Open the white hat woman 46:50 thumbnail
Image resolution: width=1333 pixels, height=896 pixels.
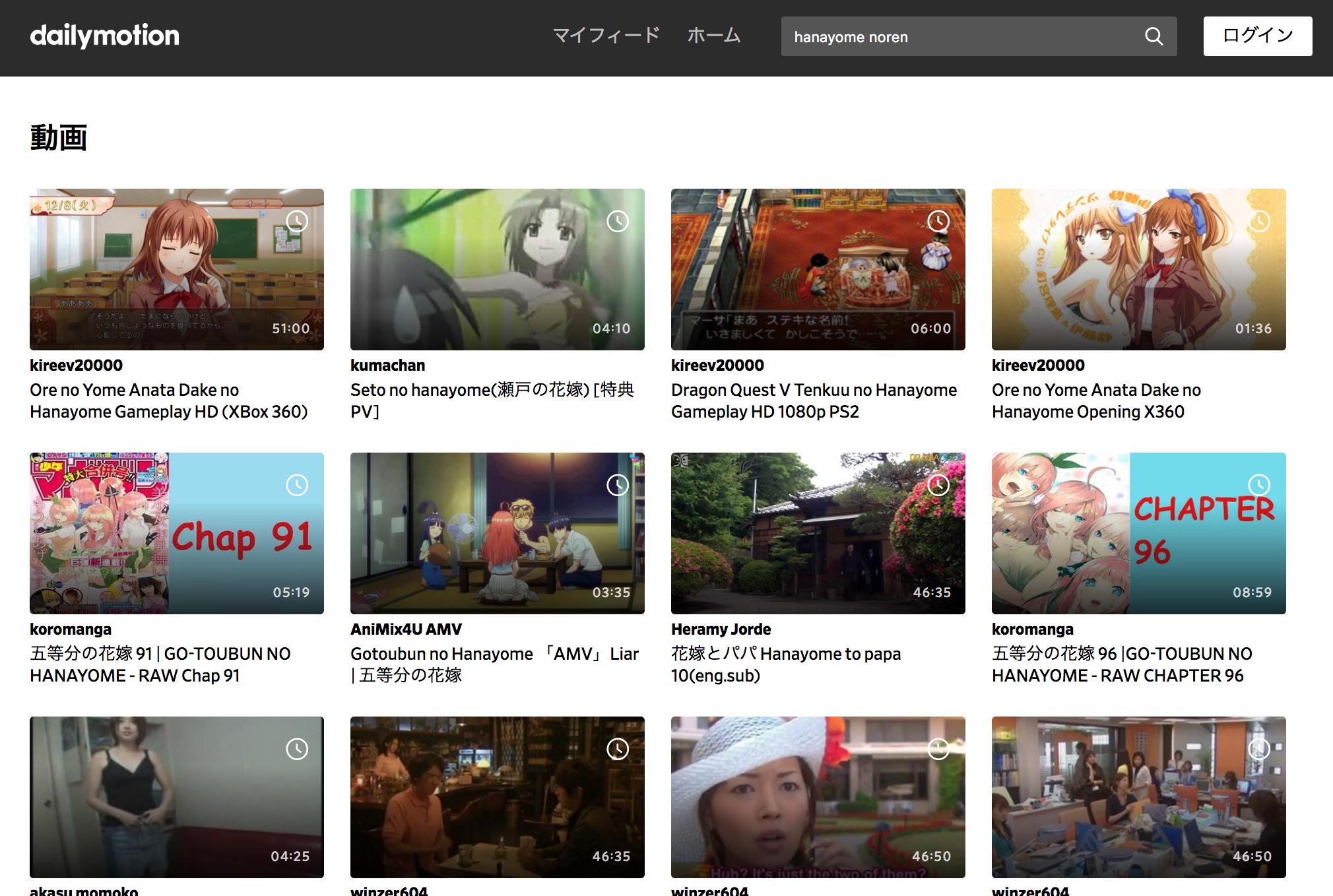point(818,797)
